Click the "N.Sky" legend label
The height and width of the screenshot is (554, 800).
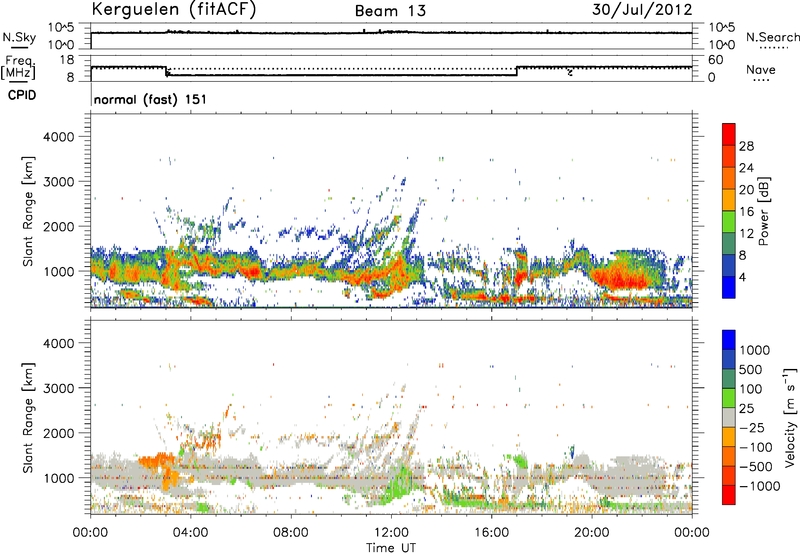pyautogui.click(x=19, y=37)
